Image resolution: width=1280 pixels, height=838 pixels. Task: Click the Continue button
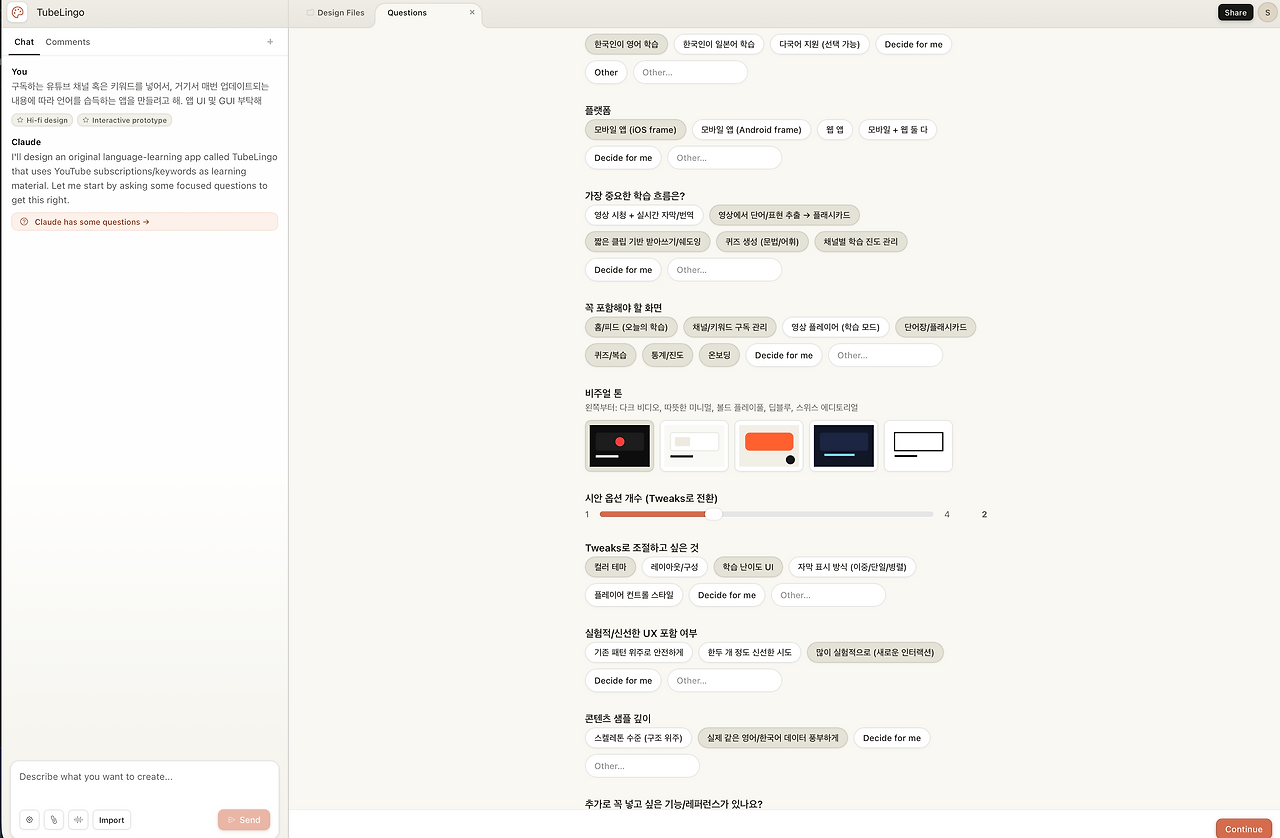click(x=1244, y=829)
